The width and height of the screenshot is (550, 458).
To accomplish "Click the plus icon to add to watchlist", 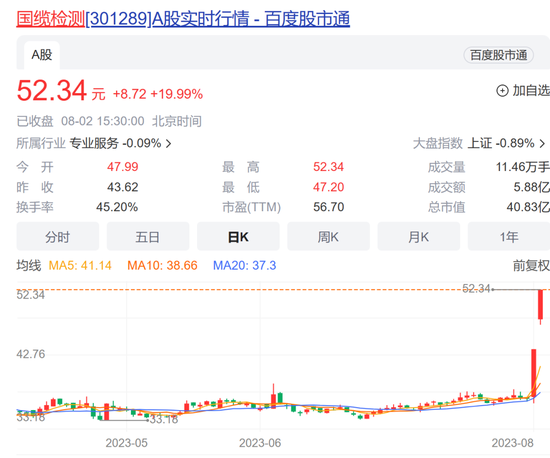I will click(502, 91).
